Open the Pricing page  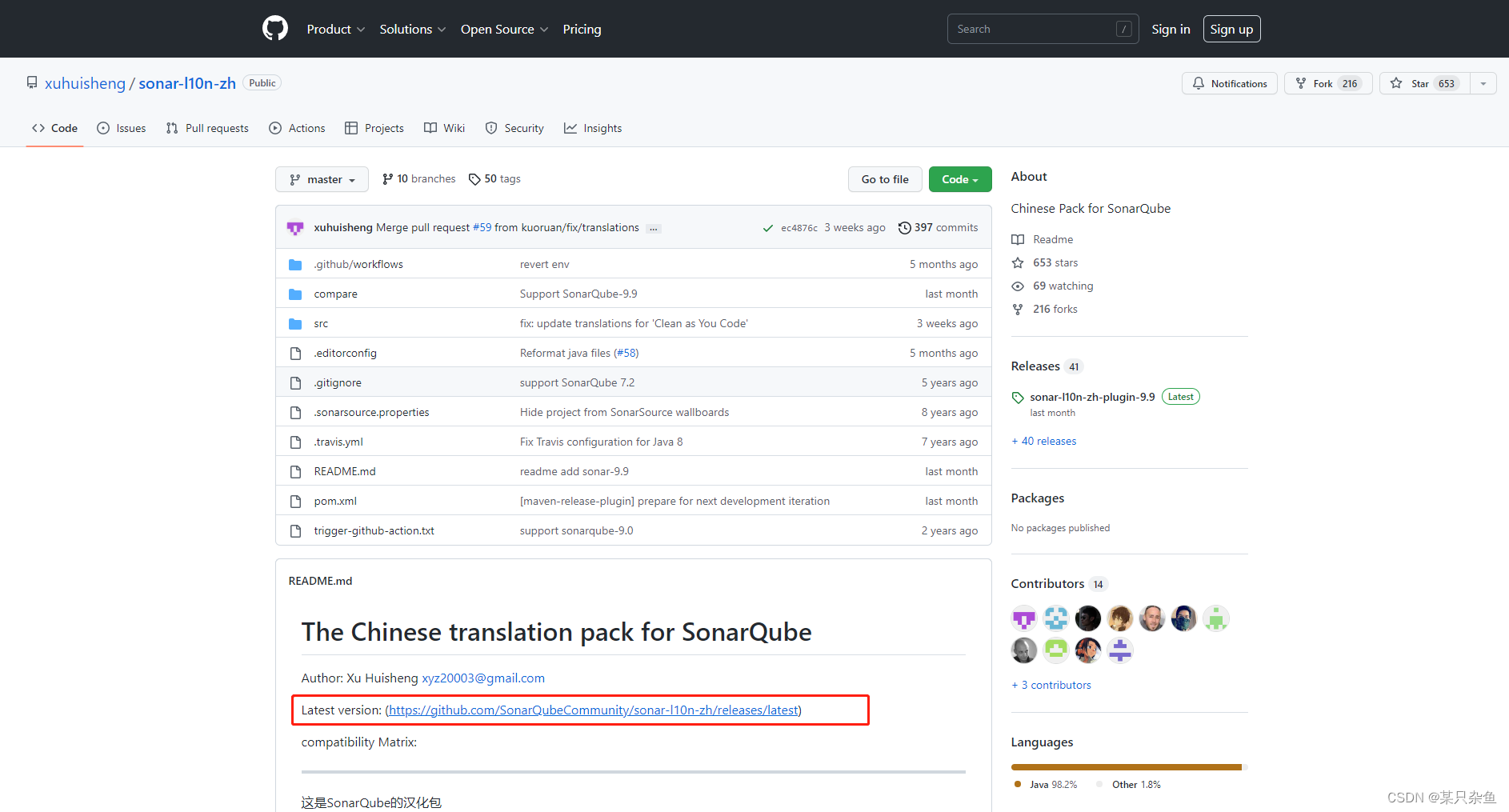tap(582, 29)
